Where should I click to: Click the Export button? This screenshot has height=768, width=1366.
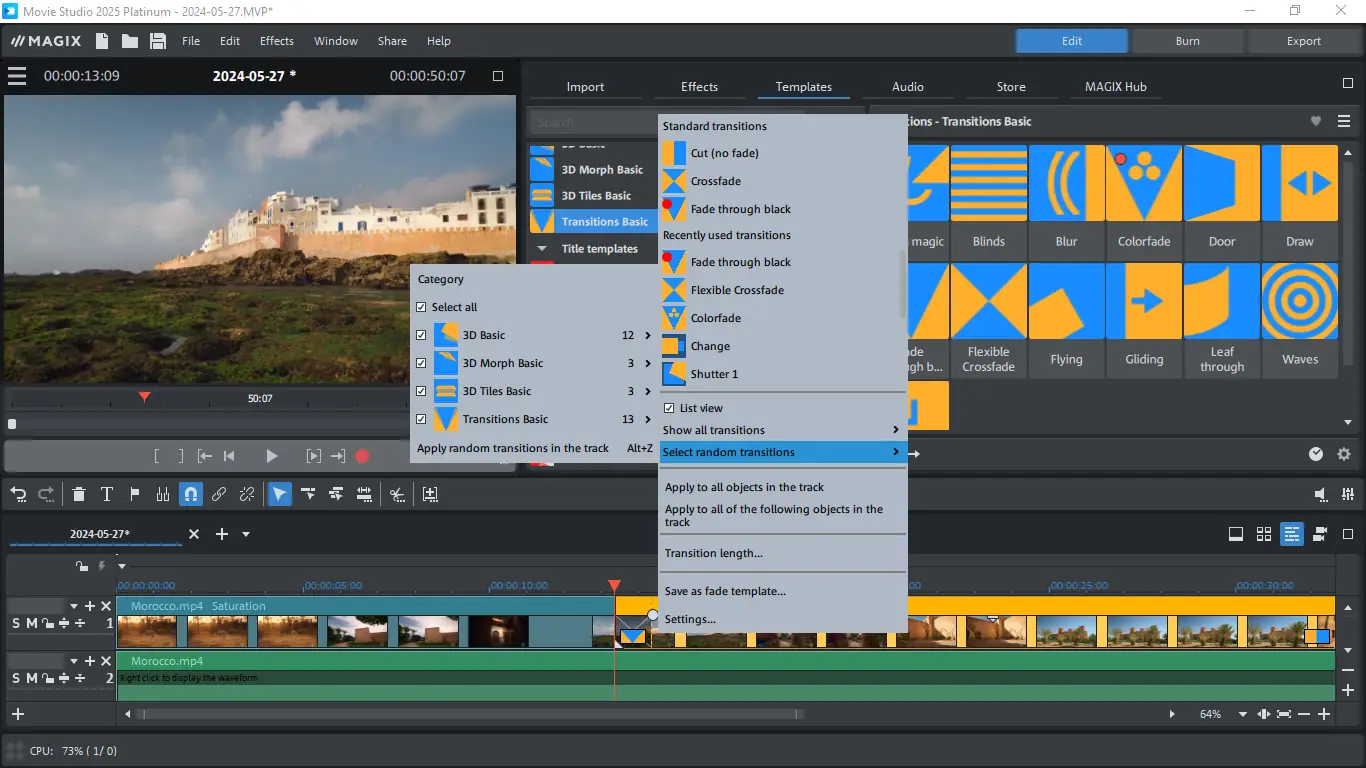(x=1303, y=41)
